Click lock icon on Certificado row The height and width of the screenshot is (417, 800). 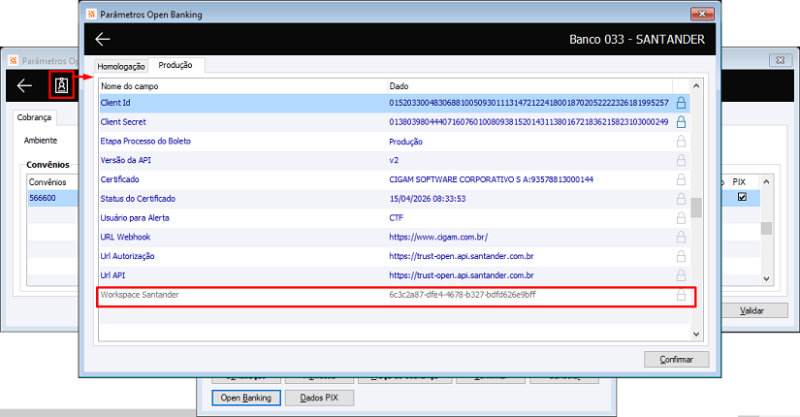coord(681,180)
